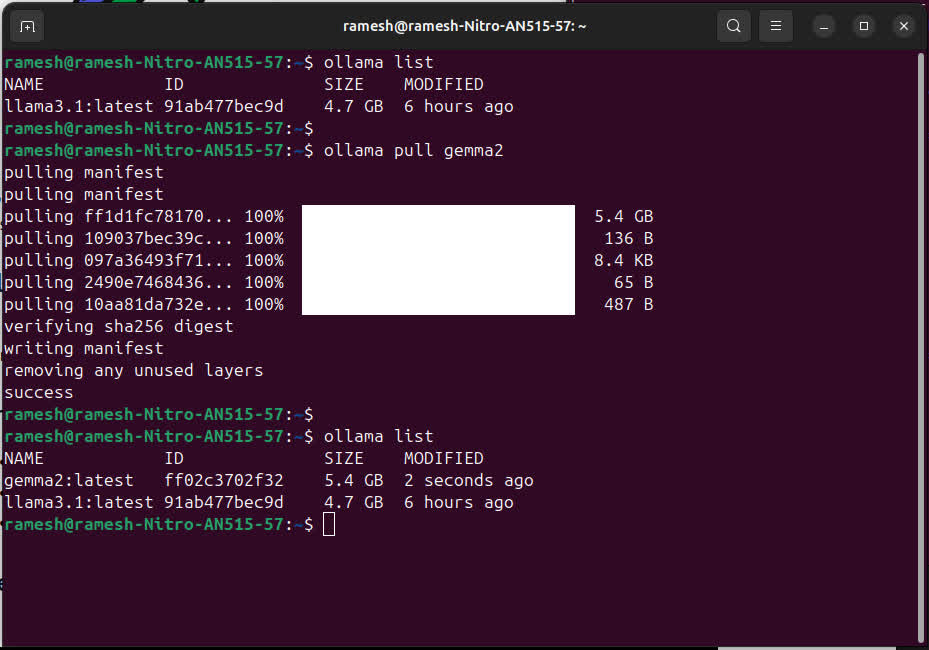Image resolution: width=929 pixels, height=650 pixels.
Task: Click the 5.4 GB size beside ff1d1fc78170
Action: pyautogui.click(x=623, y=216)
